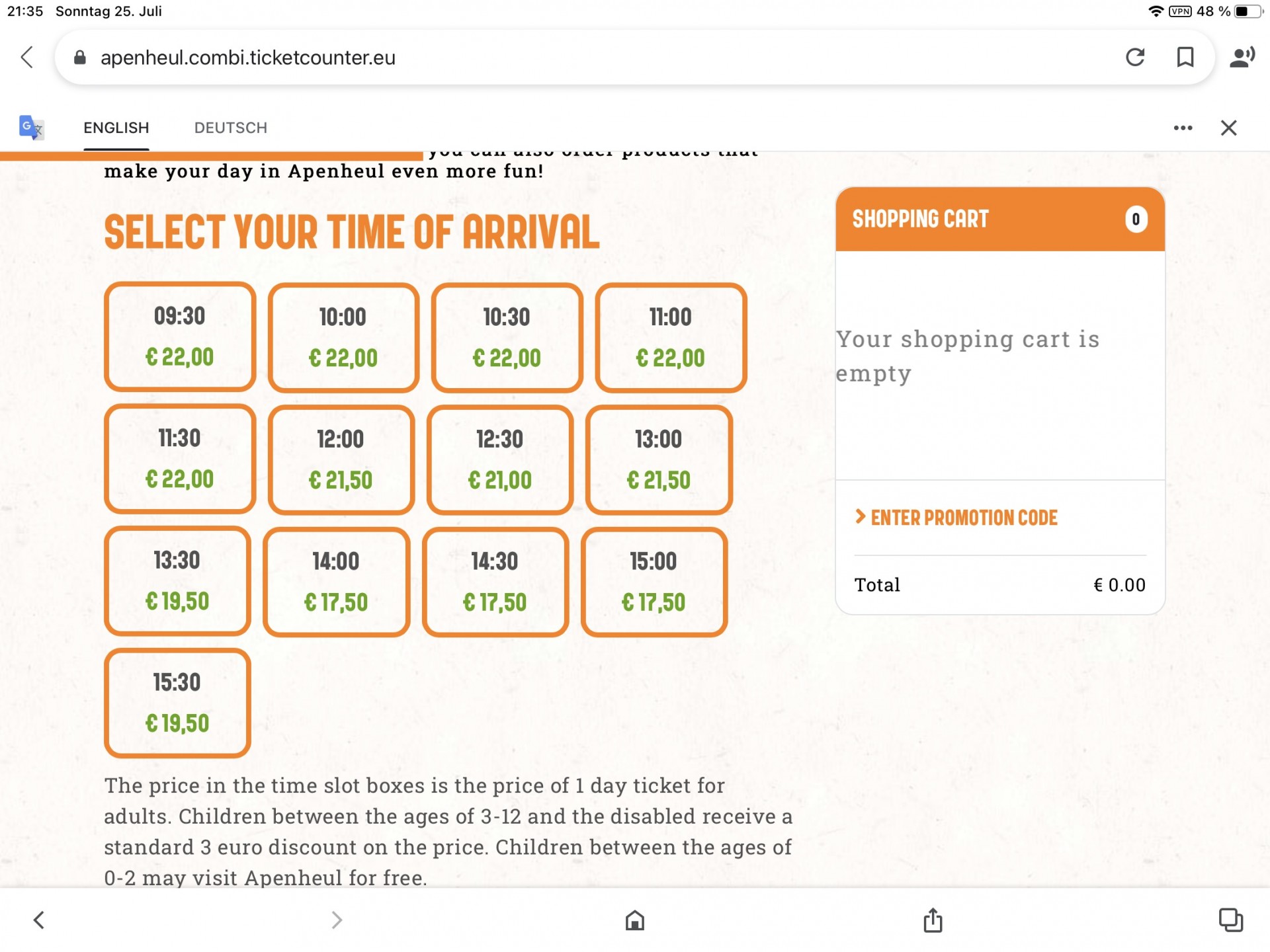Image resolution: width=1270 pixels, height=952 pixels.
Task: Open the tabs overview icon
Action: (x=1230, y=920)
